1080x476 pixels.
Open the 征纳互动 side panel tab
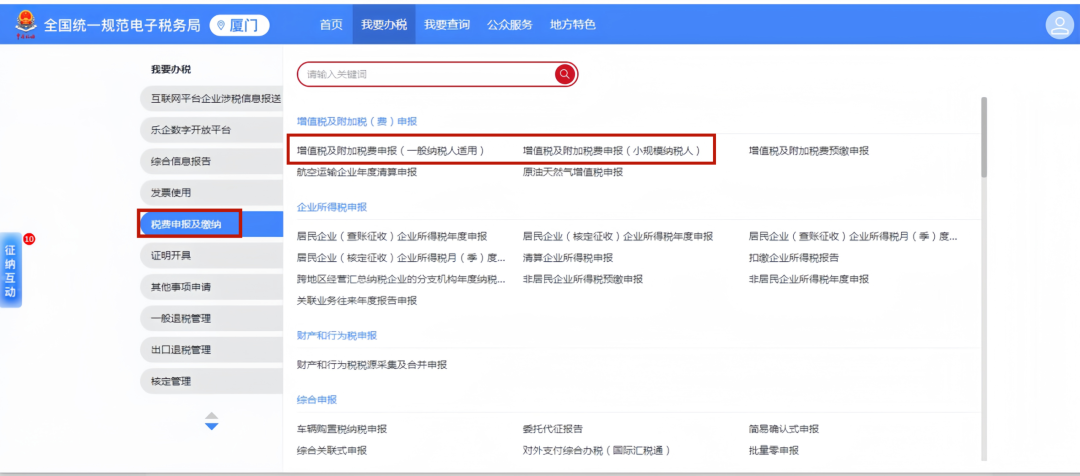pyautogui.click(x=11, y=269)
